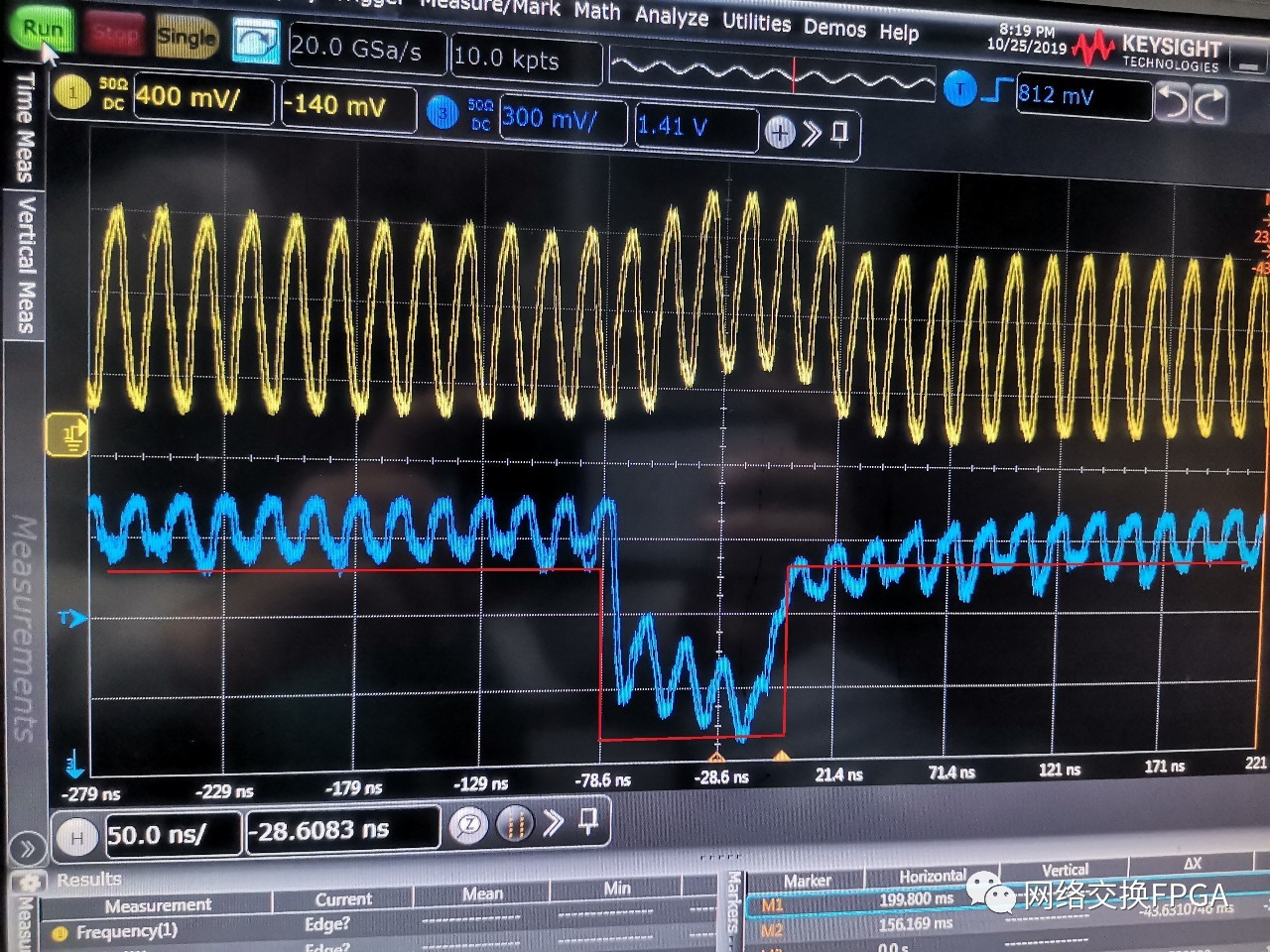Click the green Run acquisition button
The image size is (1270, 952).
coord(42,29)
